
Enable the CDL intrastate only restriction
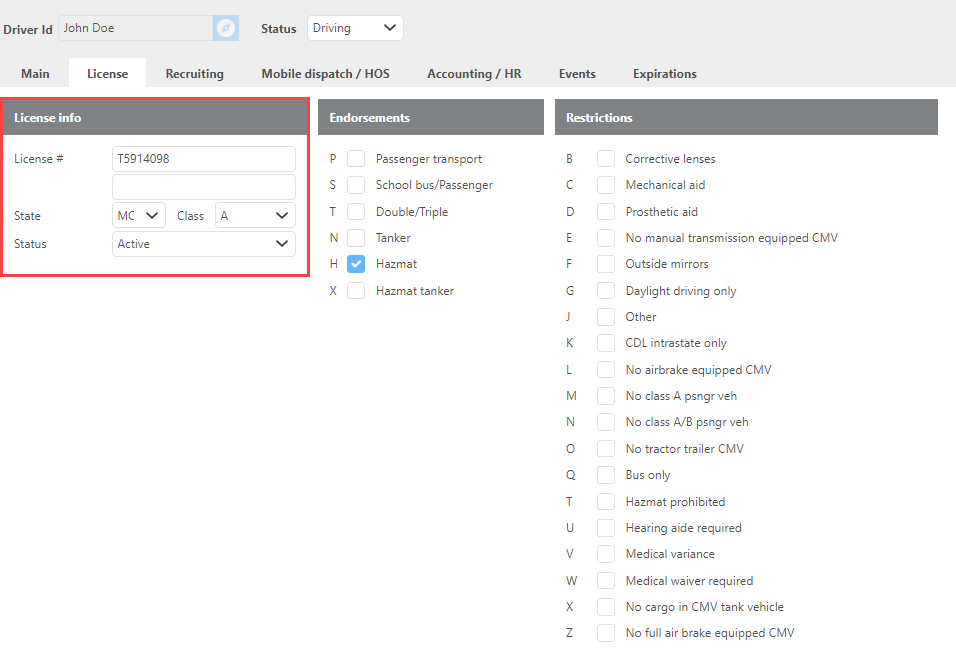pos(606,343)
